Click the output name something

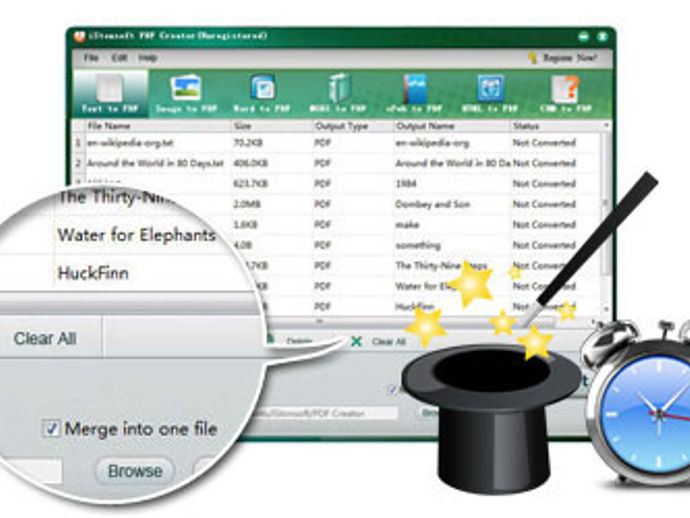coord(418,245)
